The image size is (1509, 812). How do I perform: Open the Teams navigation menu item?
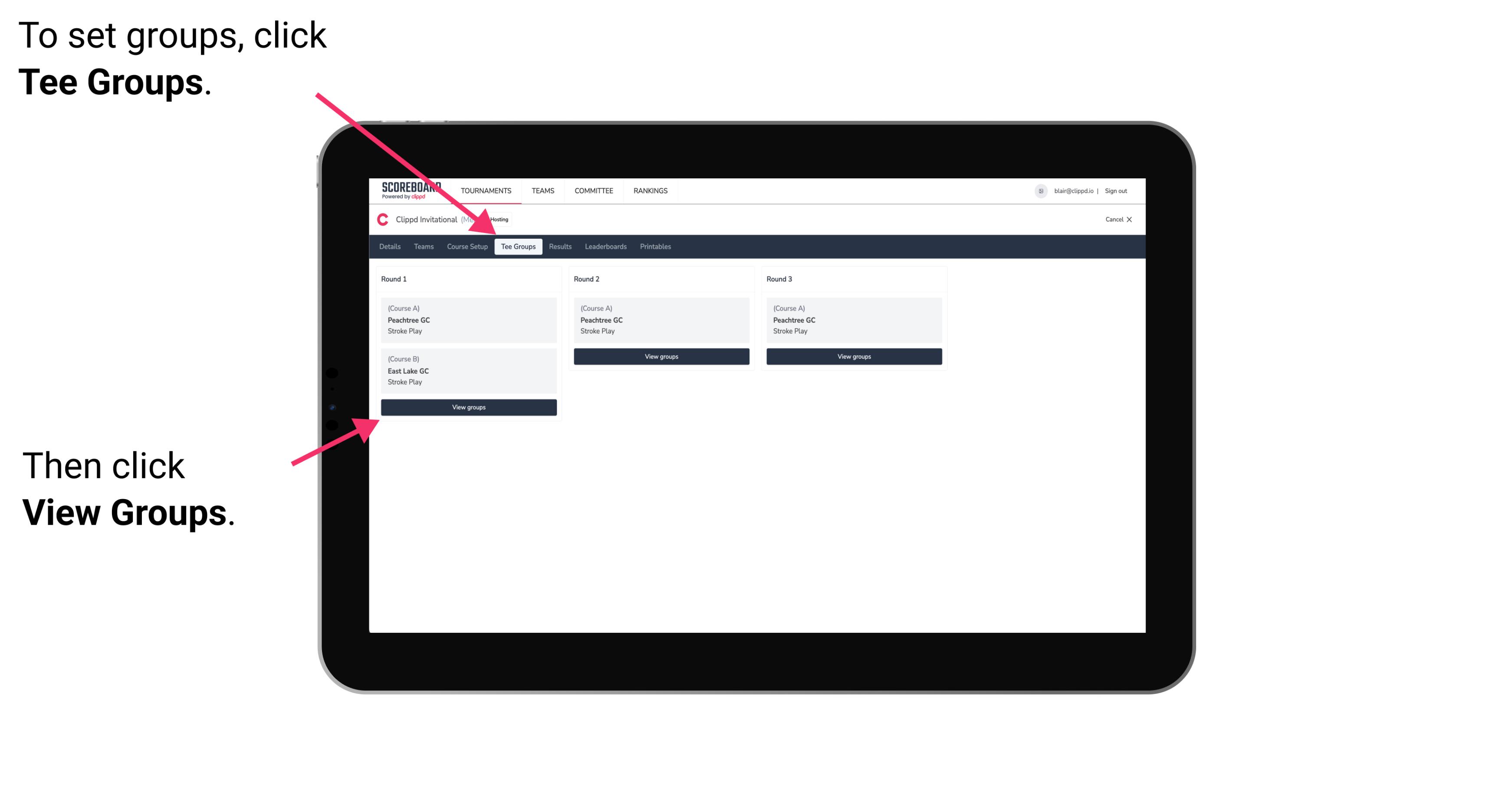click(421, 246)
